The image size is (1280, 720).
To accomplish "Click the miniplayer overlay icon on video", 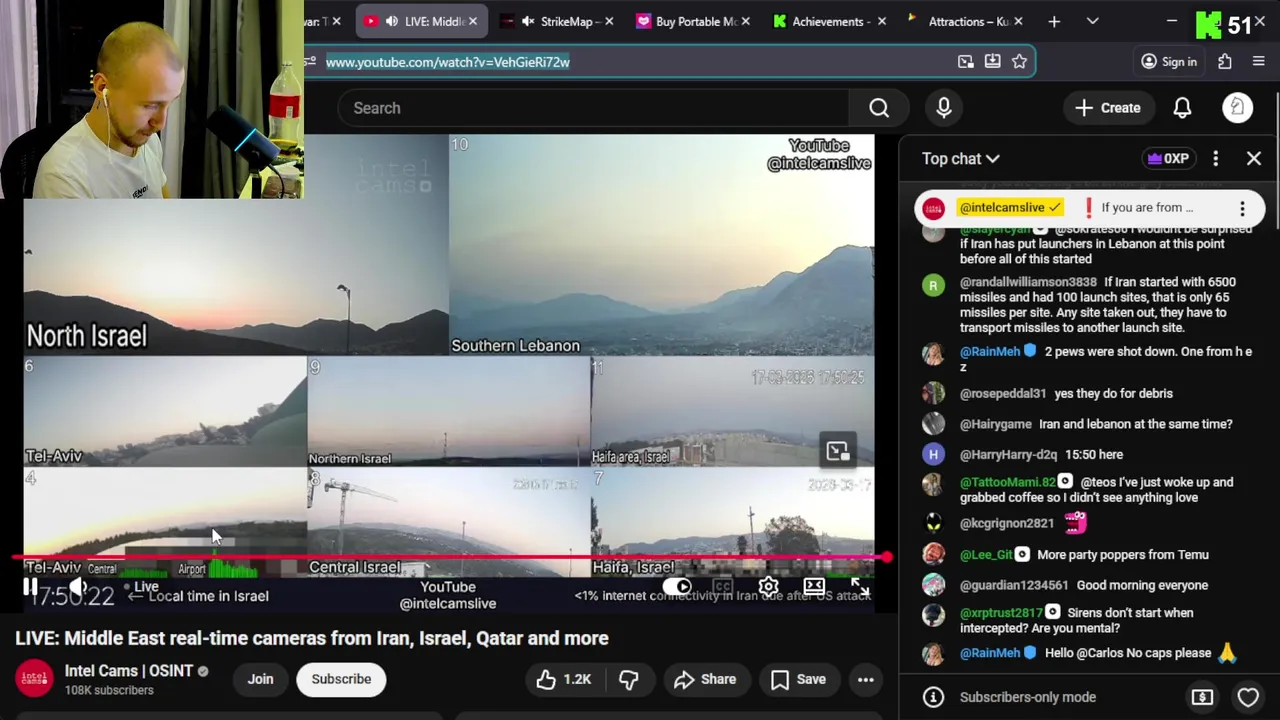I will coord(838,450).
